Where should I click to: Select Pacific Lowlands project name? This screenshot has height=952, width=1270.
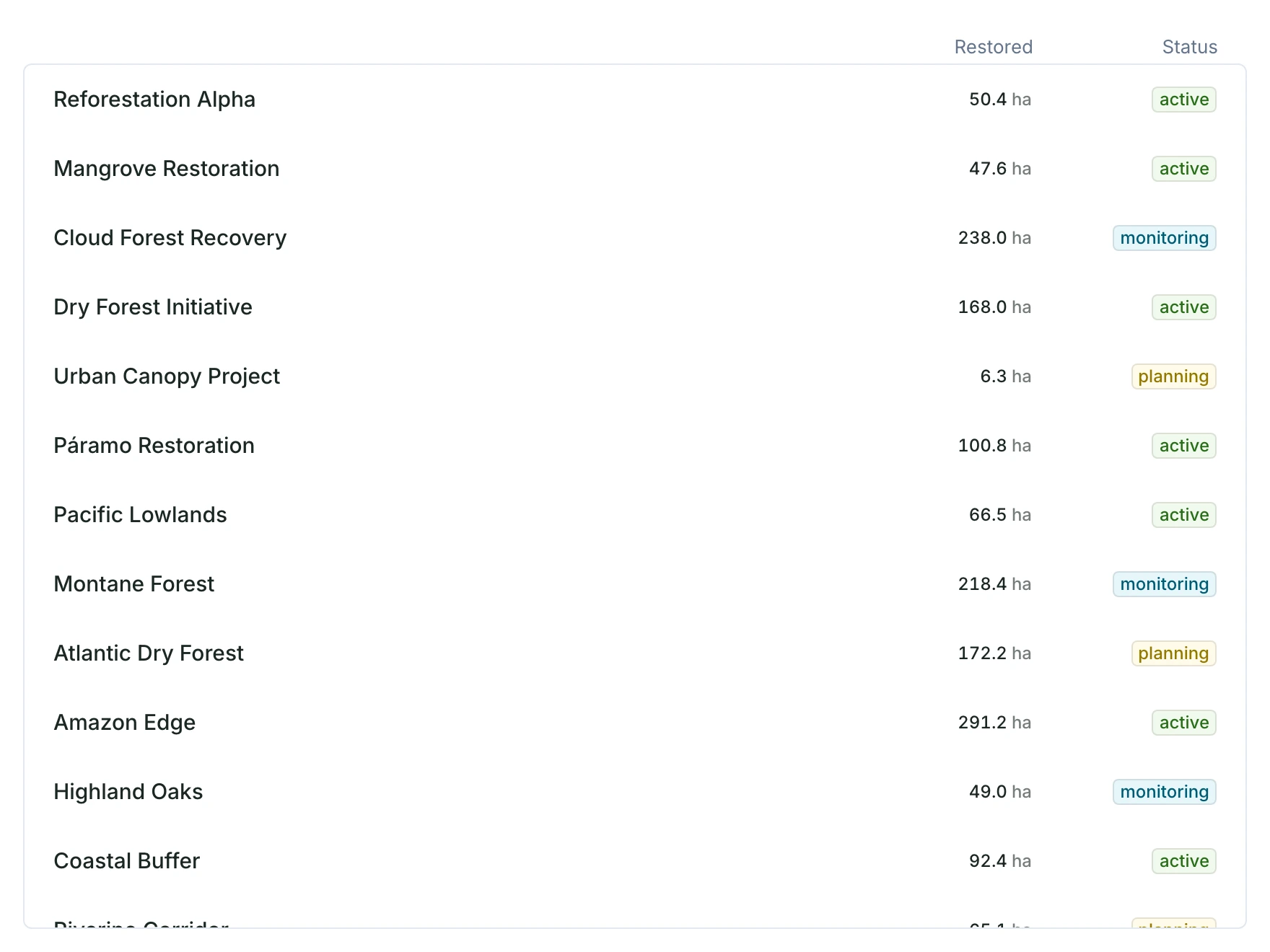pyautogui.click(x=141, y=515)
